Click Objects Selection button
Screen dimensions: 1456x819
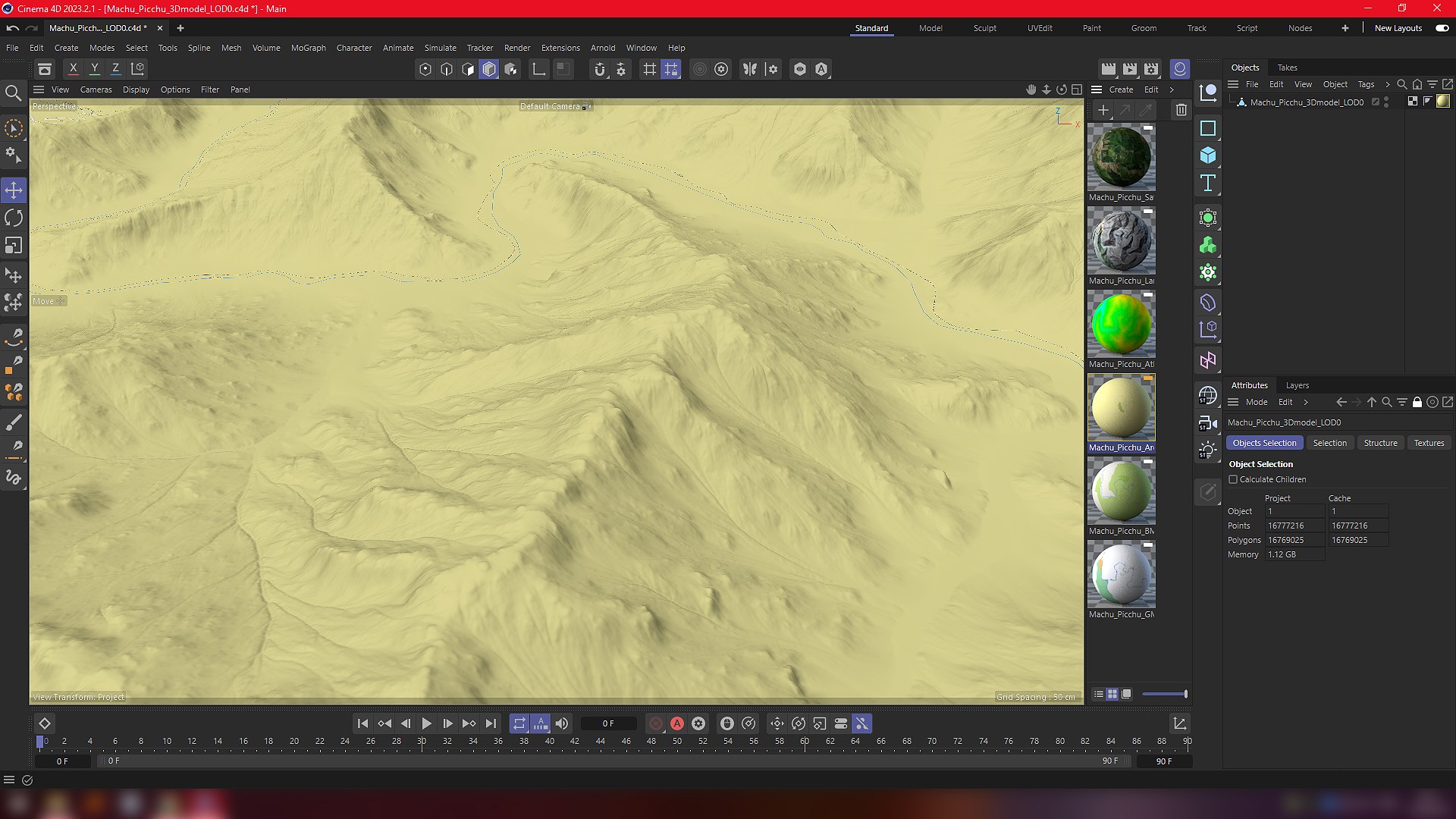click(x=1264, y=443)
